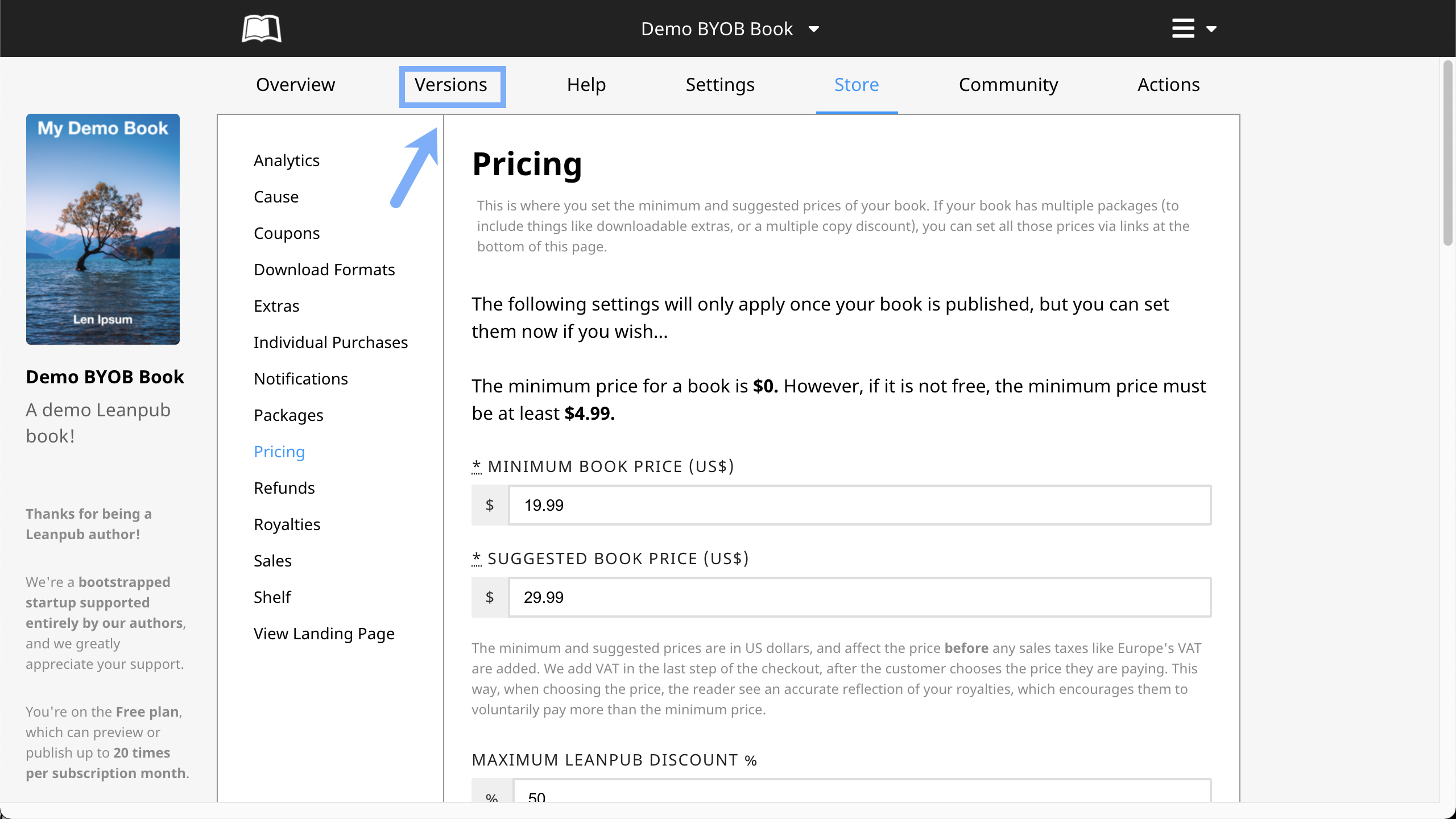Open Analytics in the store sidebar
1456x819 pixels.
coord(286,160)
